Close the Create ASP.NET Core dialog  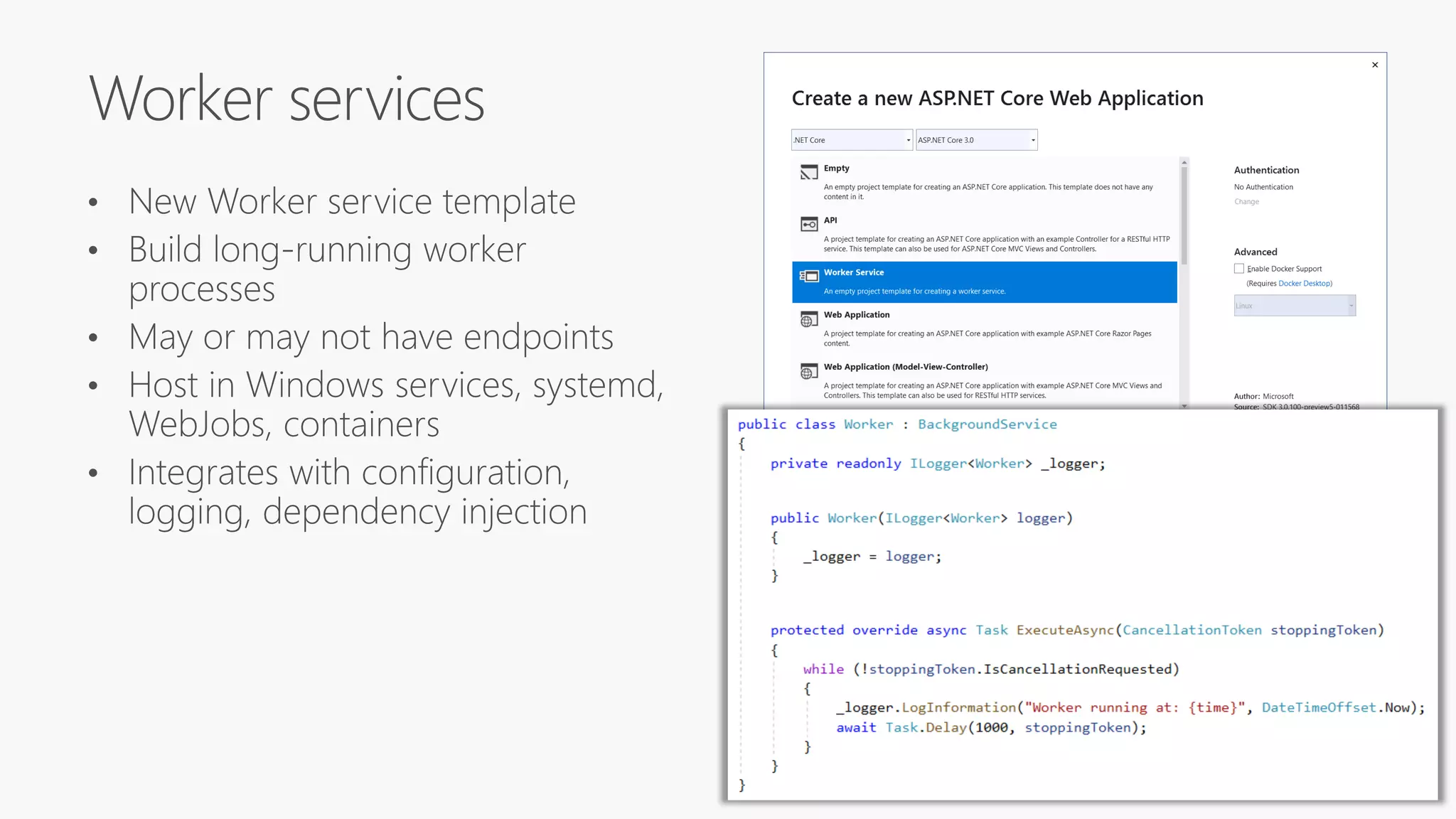[1375, 65]
